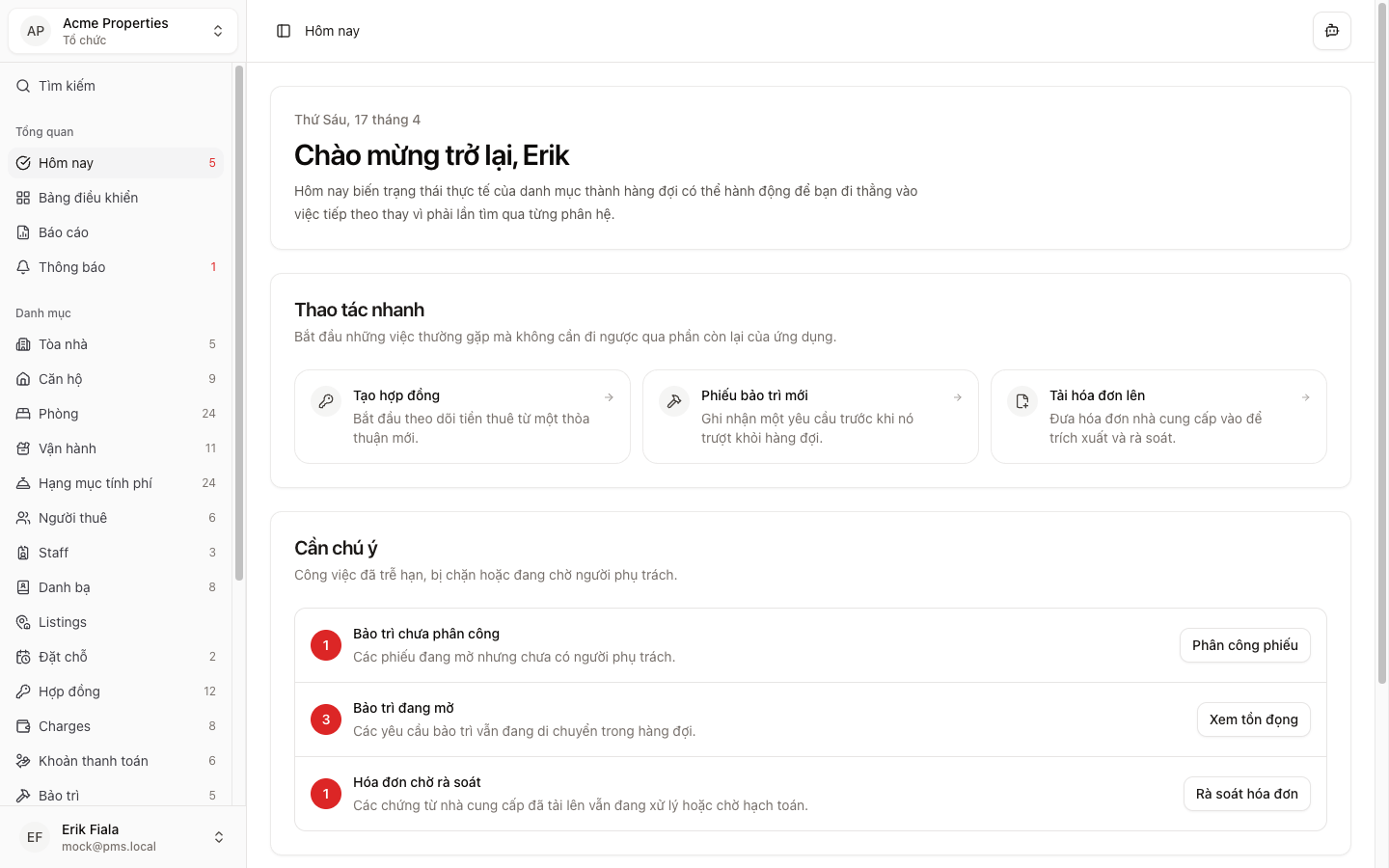
Task: Click the key icon on Tạo hợp đồng card
Action: click(x=327, y=401)
